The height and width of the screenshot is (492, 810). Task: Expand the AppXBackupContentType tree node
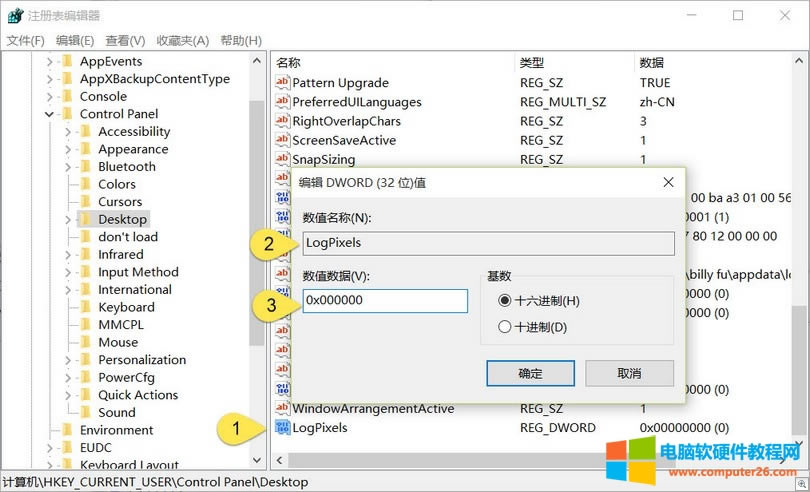(x=50, y=79)
